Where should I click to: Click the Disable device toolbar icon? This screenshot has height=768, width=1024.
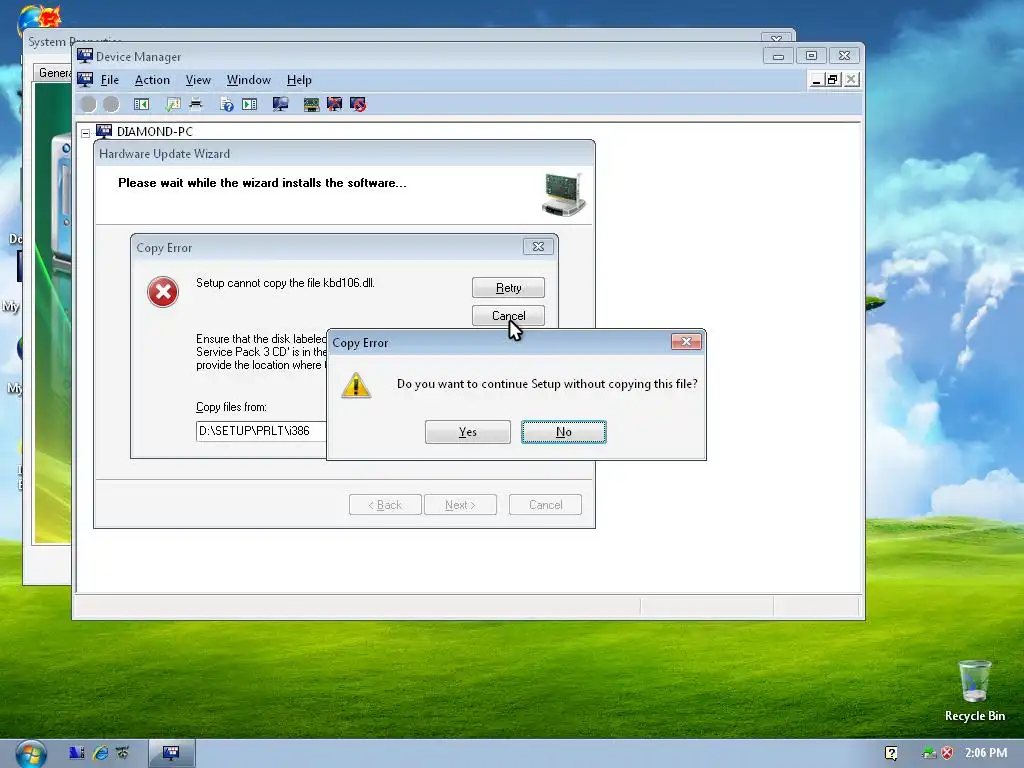tap(358, 104)
